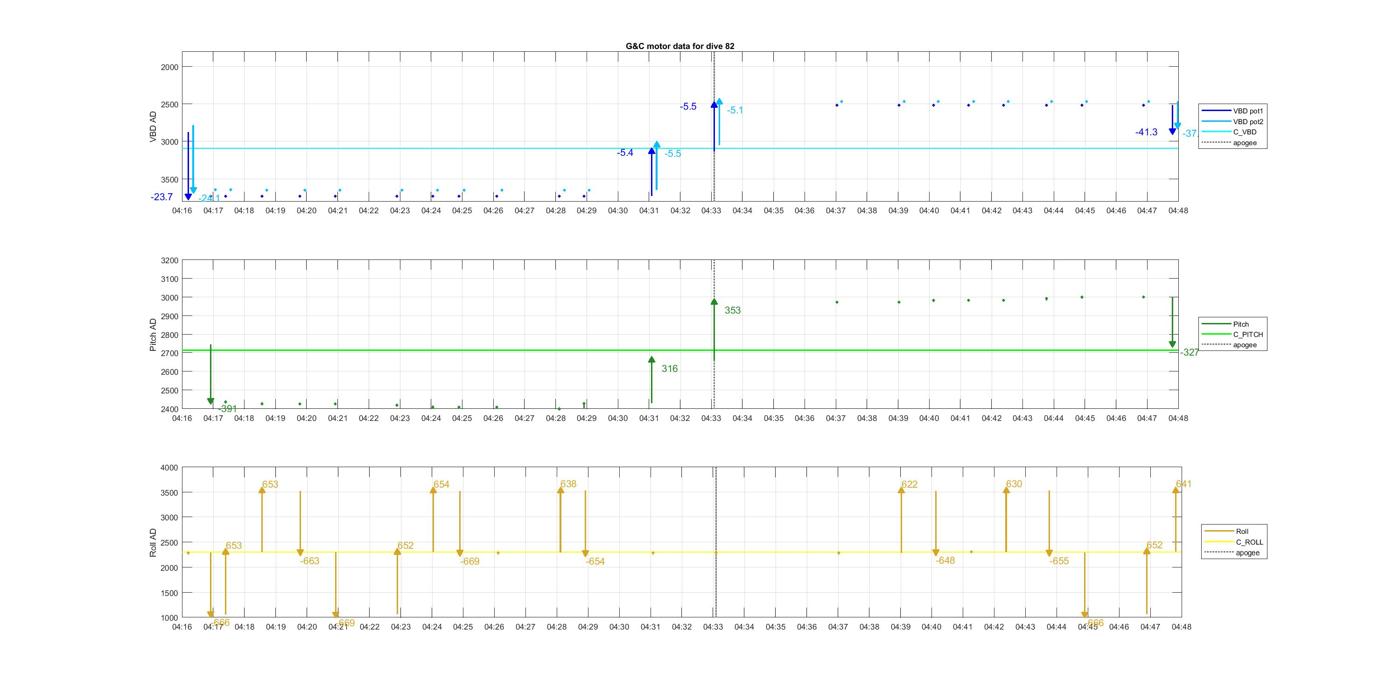Click the "-5.1" data label in VBD plot
This screenshot has height=693, width=1400.
click(x=735, y=111)
